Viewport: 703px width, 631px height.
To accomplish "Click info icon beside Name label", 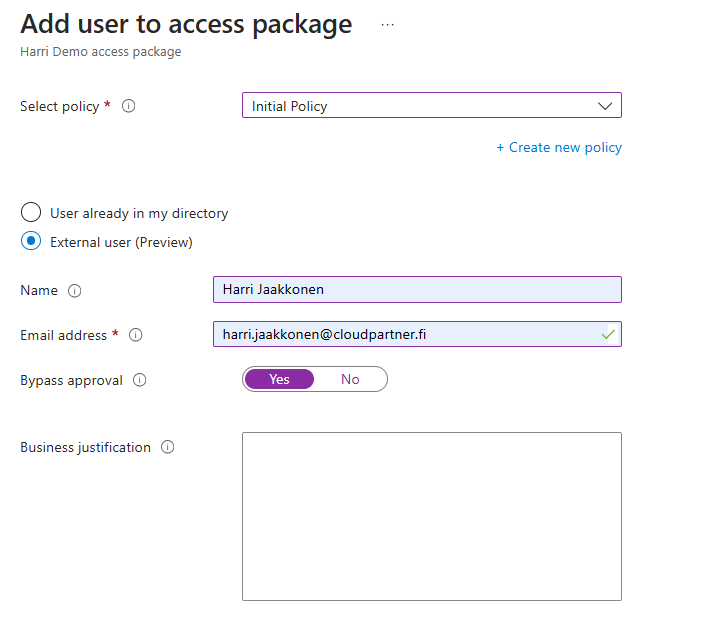I will tap(75, 291).
